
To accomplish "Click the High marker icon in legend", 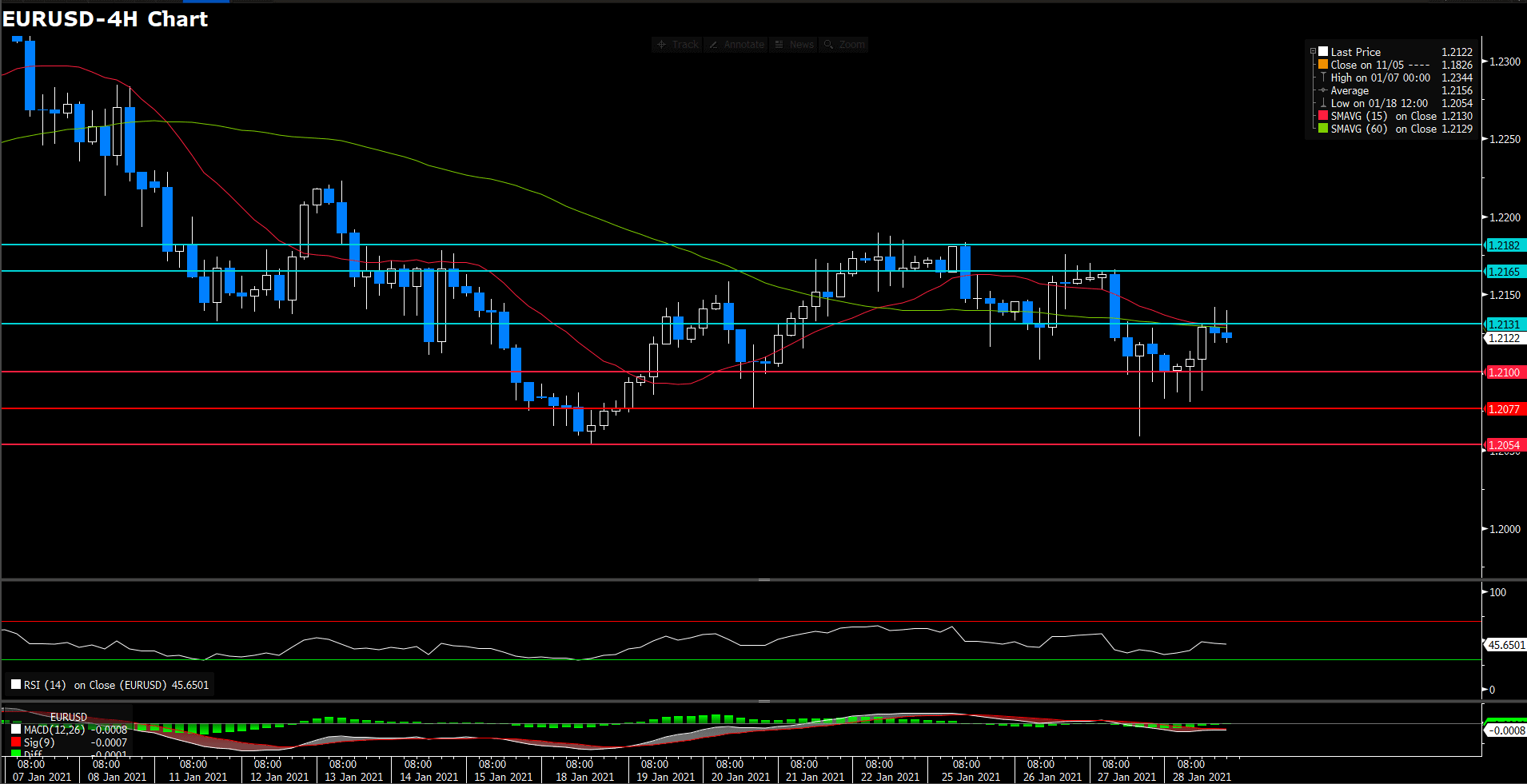I will click(x=1323, y=78).
